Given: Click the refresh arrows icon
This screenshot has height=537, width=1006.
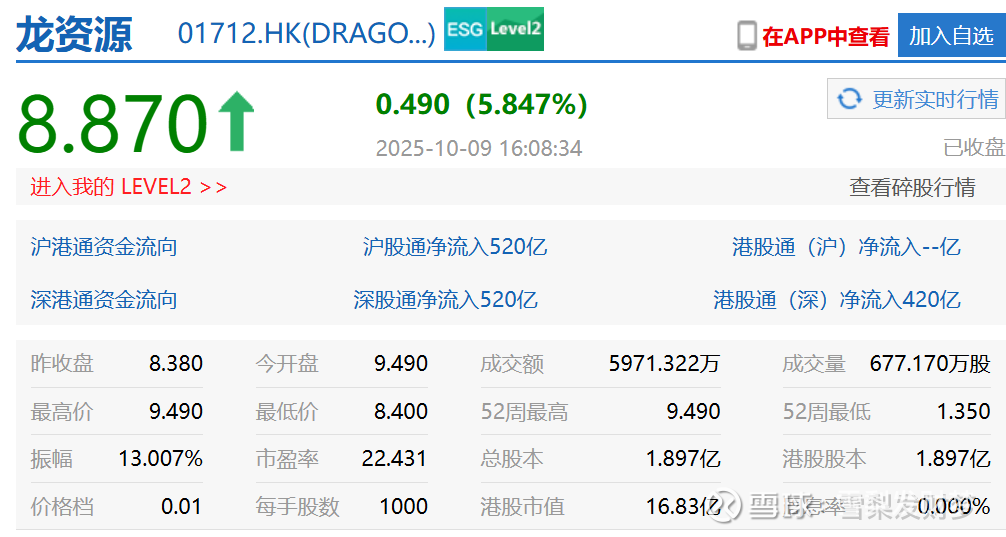Looking at the screenshot, I should (849, 99).
